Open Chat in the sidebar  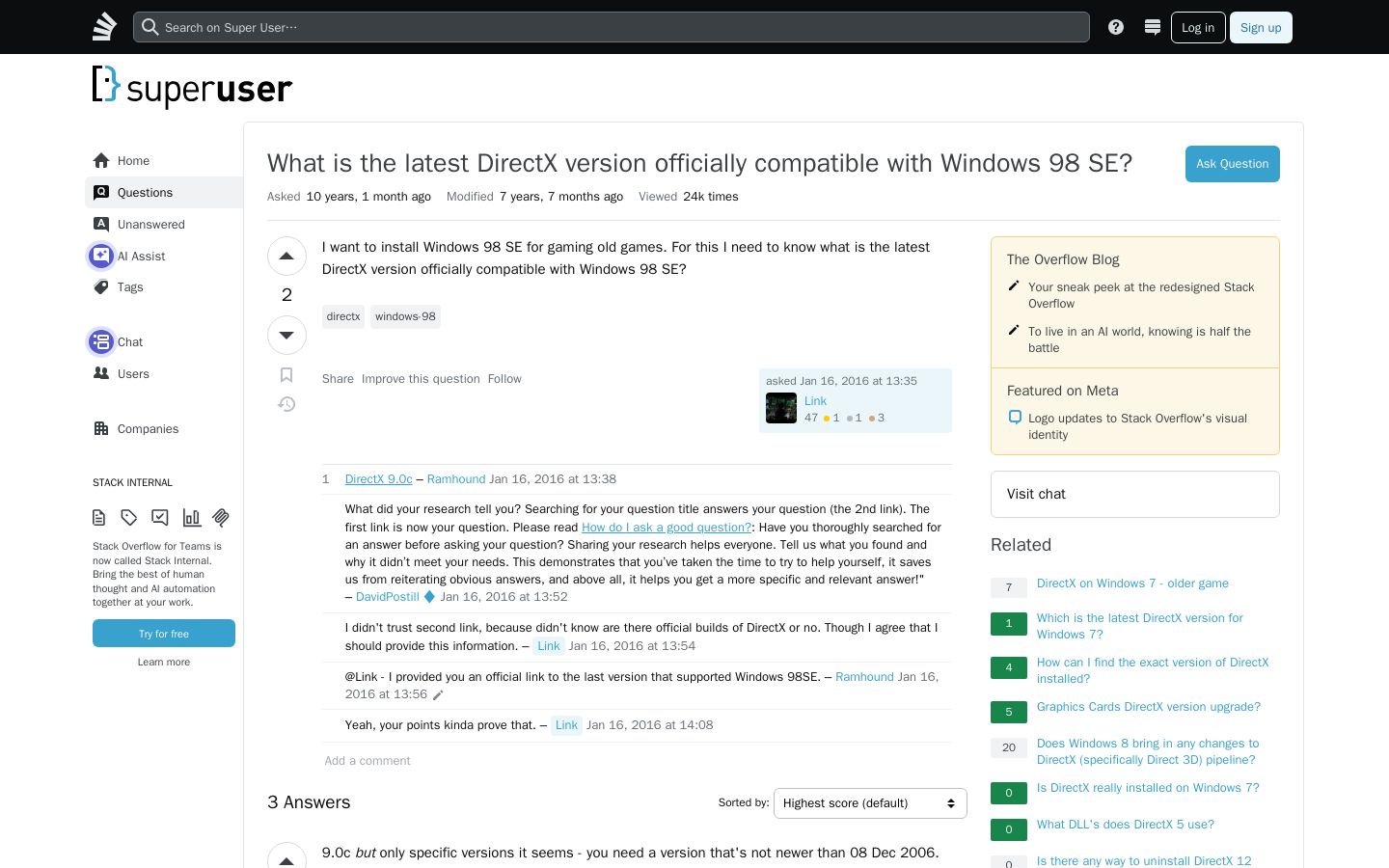130,342
